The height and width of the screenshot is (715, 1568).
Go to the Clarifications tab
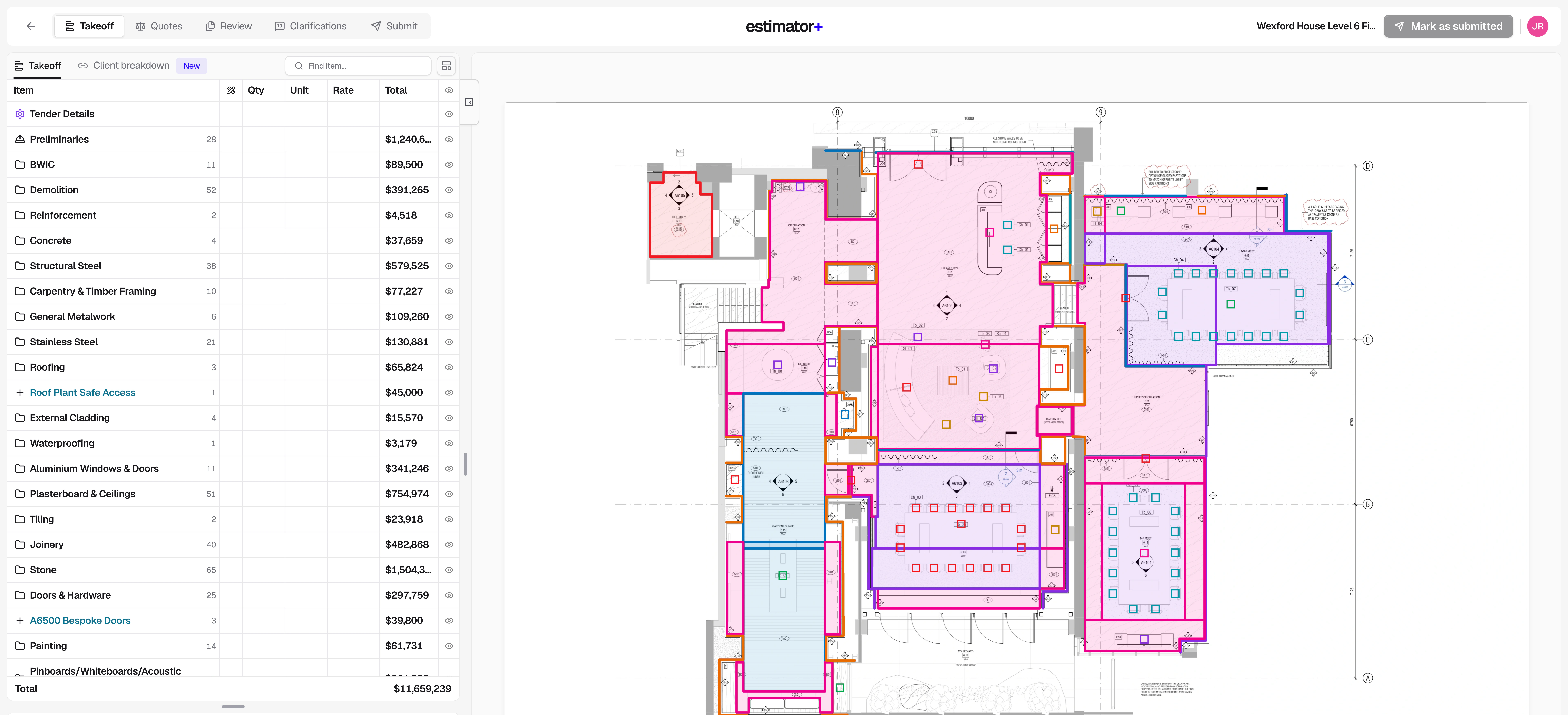(x=310, y=26)
